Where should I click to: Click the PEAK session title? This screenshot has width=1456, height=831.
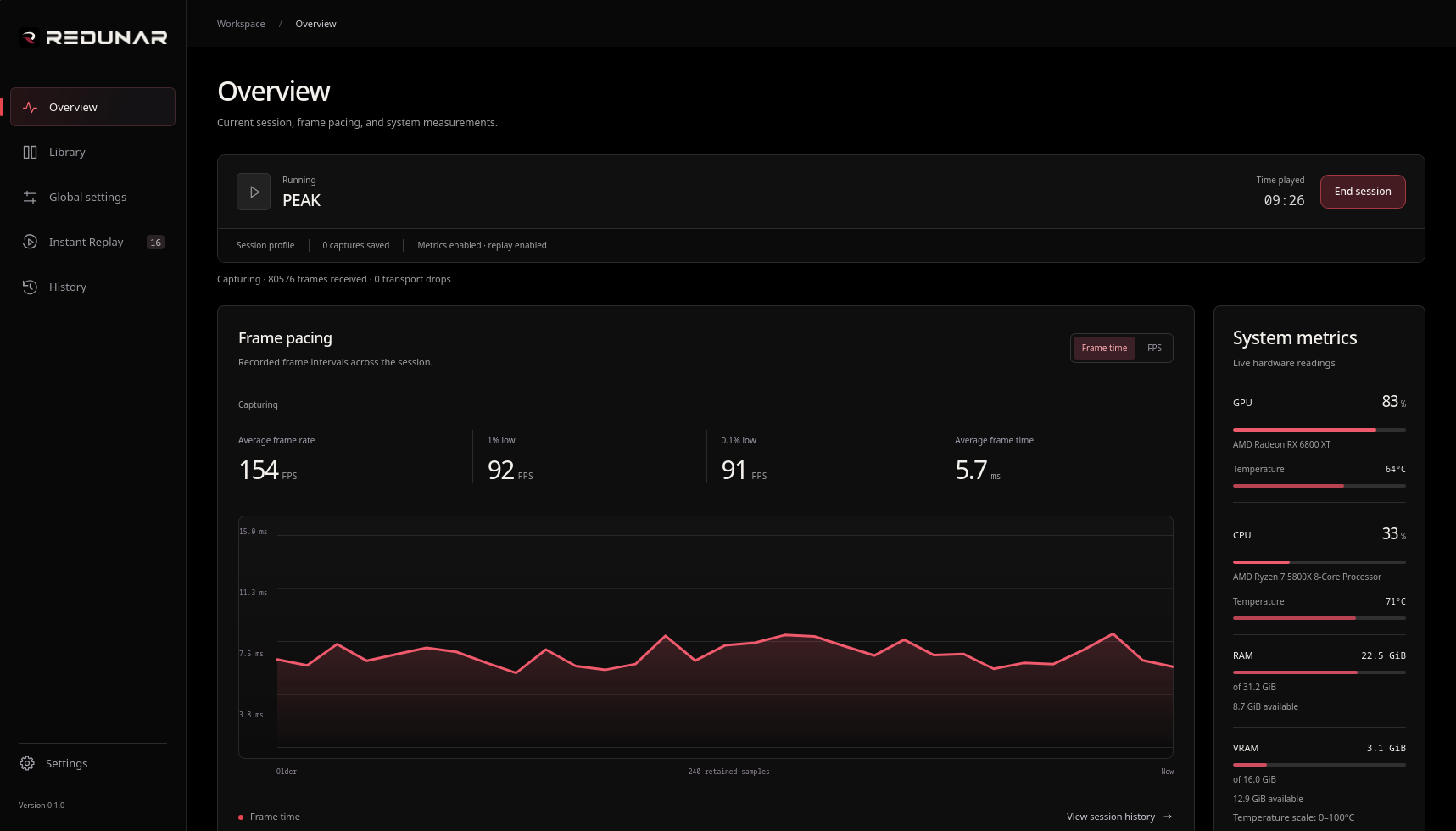[302, 201]
